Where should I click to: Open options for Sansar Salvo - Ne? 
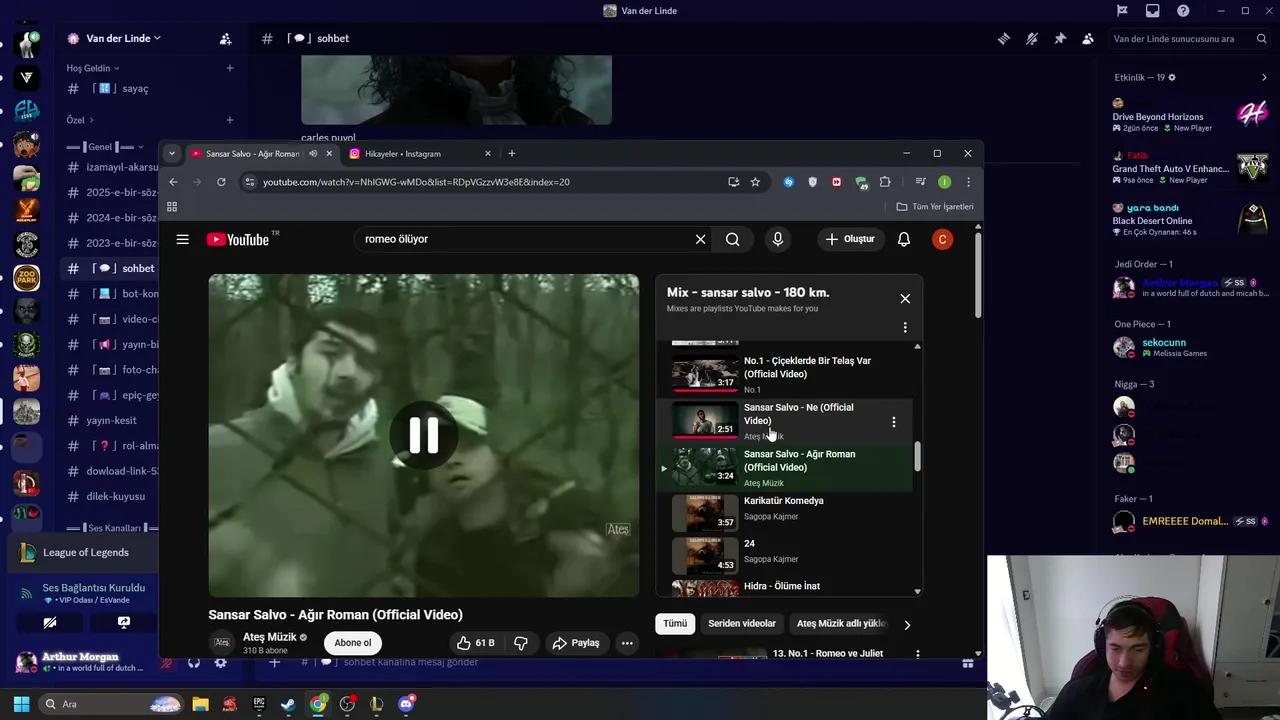[x=893, y=422]
